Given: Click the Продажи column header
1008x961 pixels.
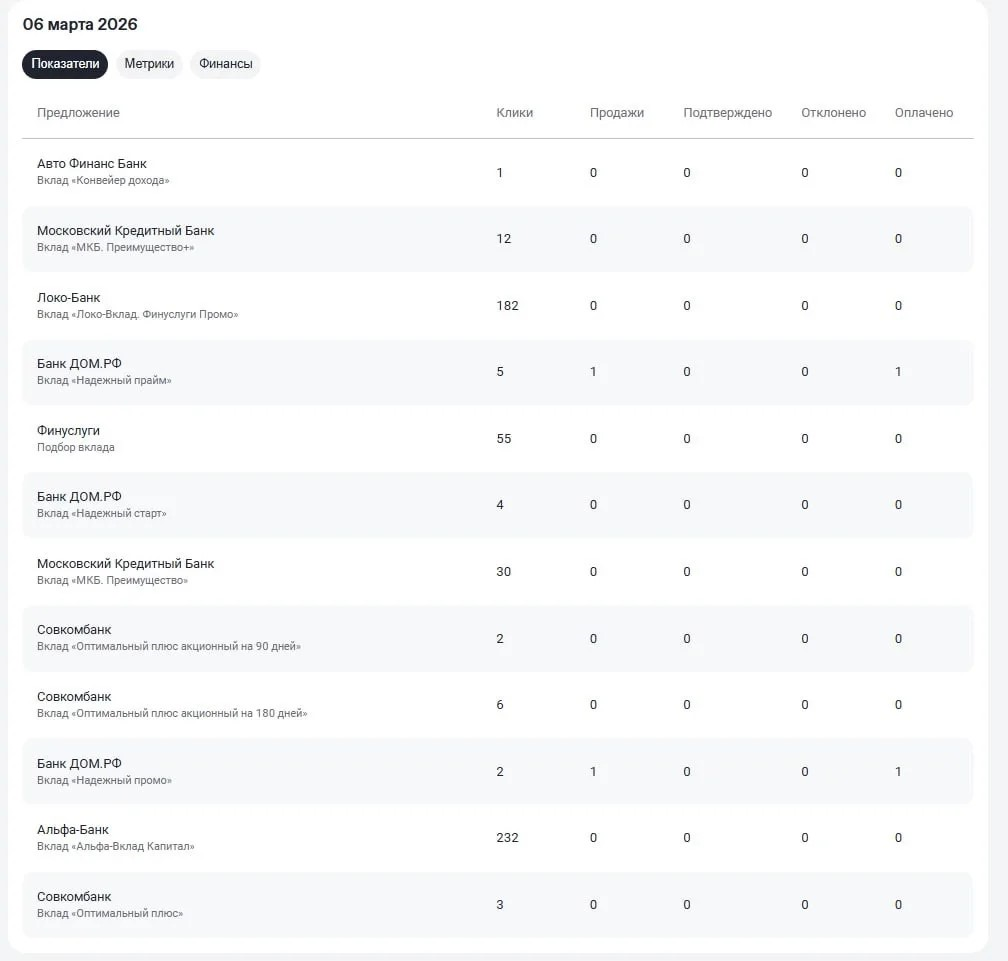Looking at the screenshot, I should 616,112.
